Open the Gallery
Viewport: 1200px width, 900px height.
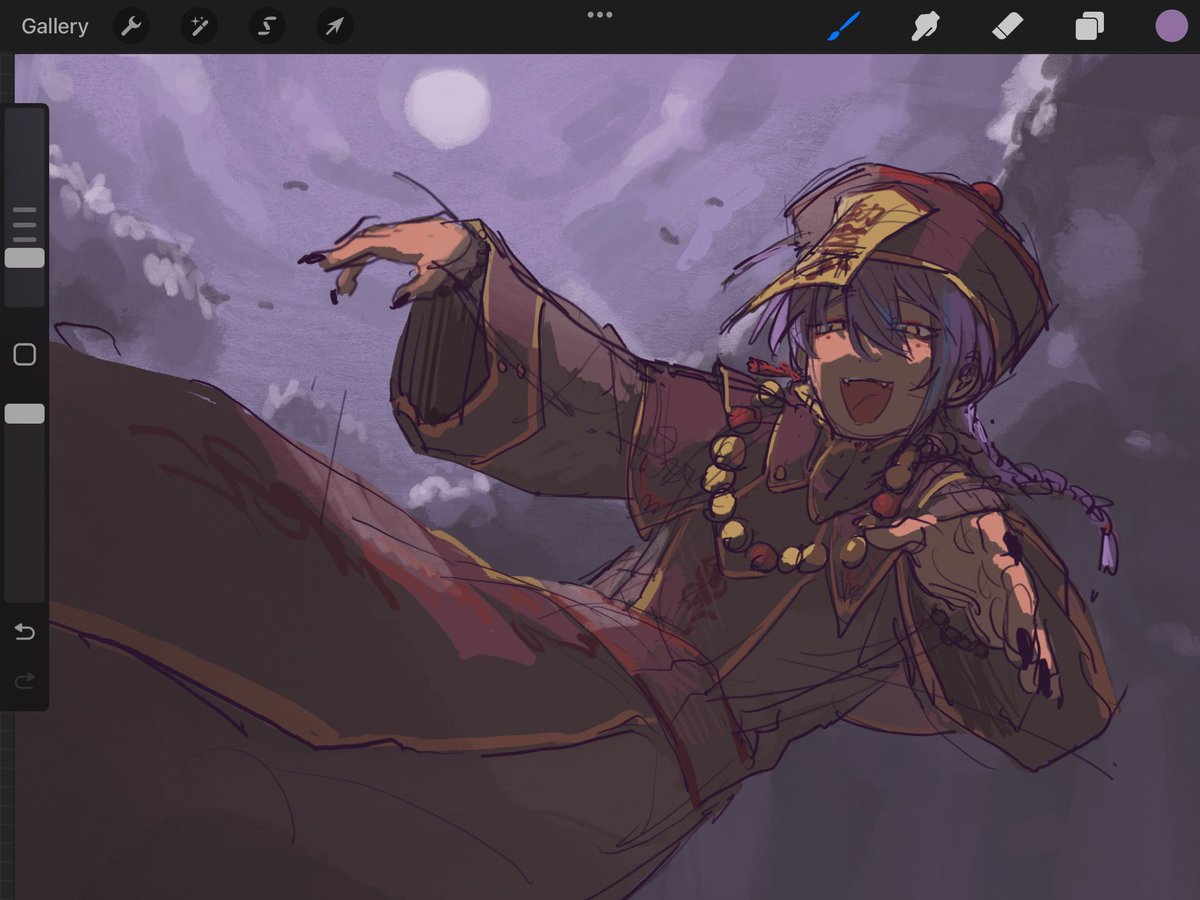pos(55,26)
